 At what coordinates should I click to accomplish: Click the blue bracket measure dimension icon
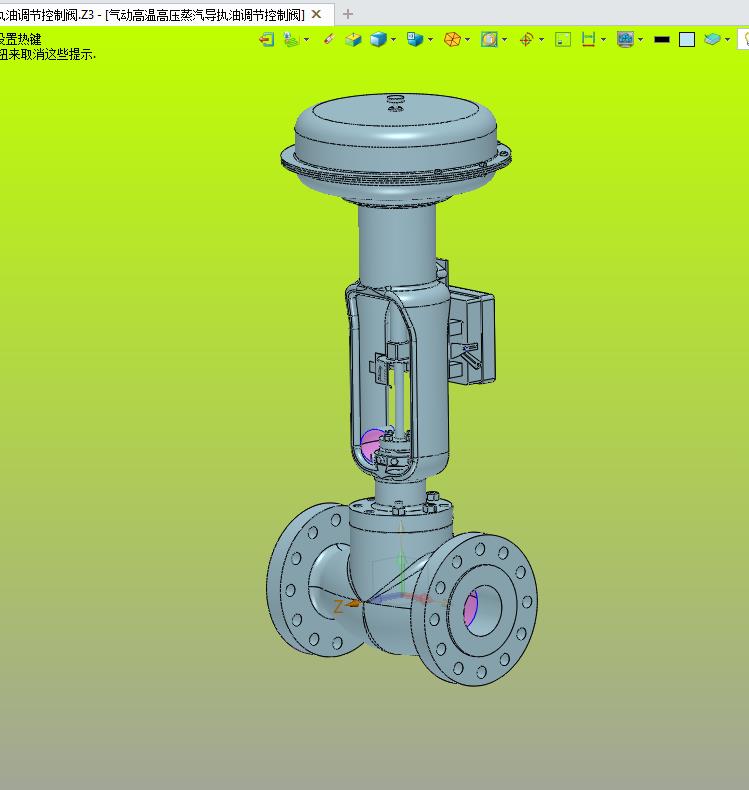(588, 39)
